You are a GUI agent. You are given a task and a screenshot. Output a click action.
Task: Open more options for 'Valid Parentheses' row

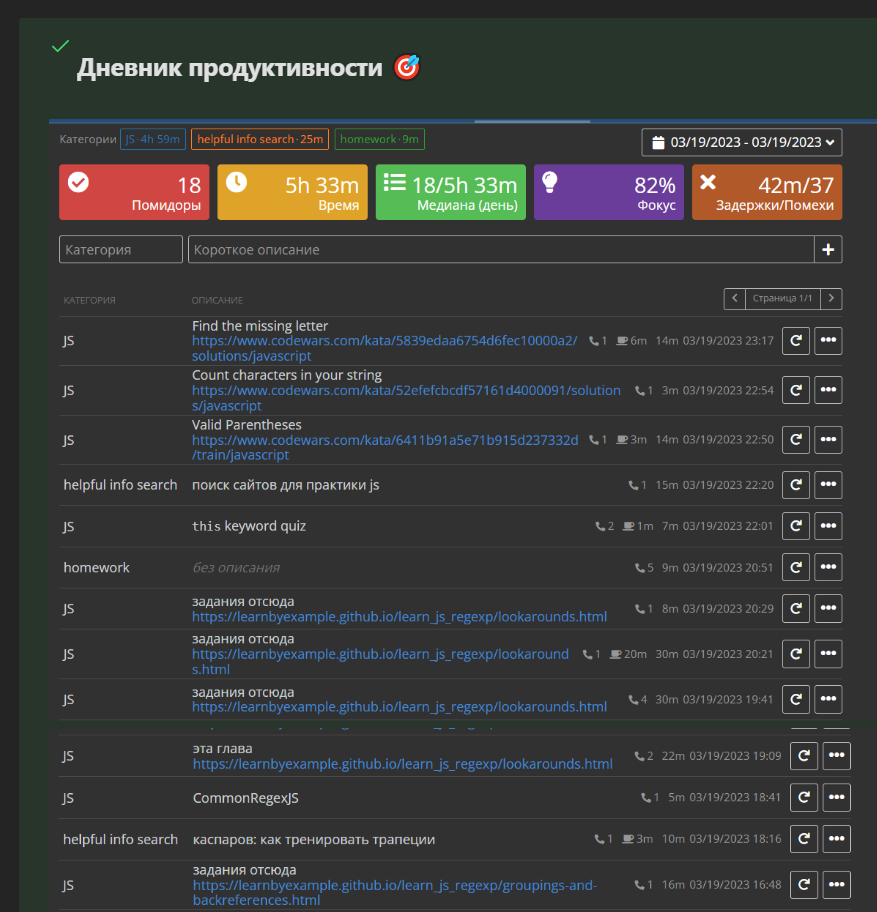pyautogui.click(x=828, y=440)
